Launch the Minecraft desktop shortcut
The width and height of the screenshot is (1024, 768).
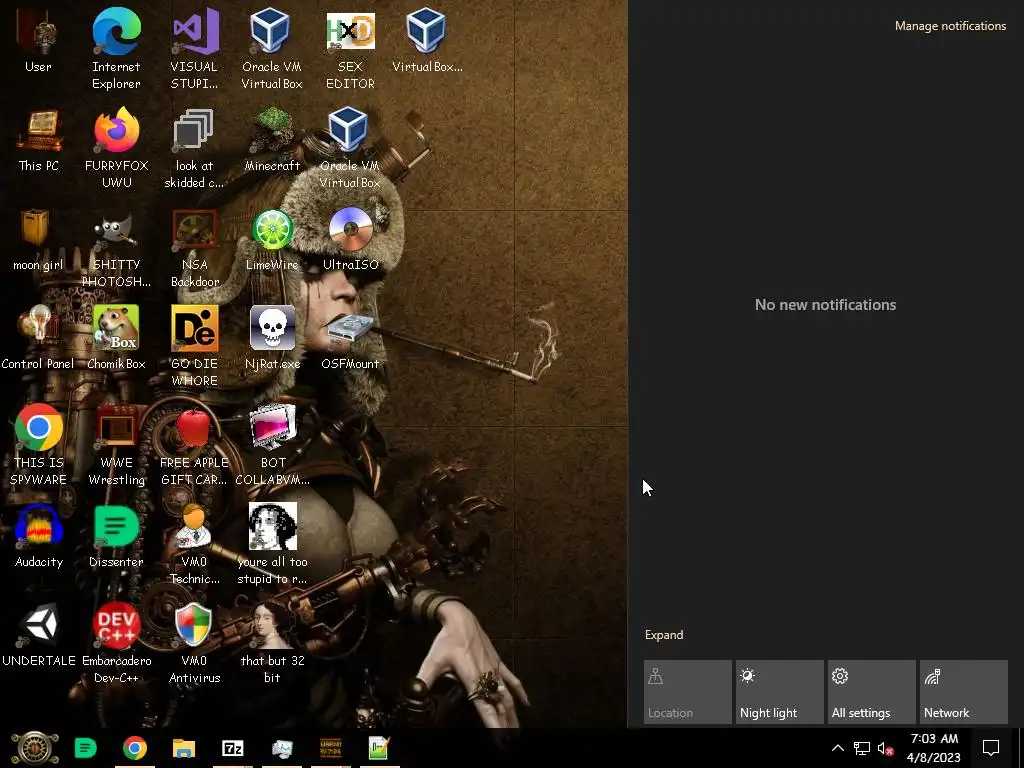[x=272, y=140]
